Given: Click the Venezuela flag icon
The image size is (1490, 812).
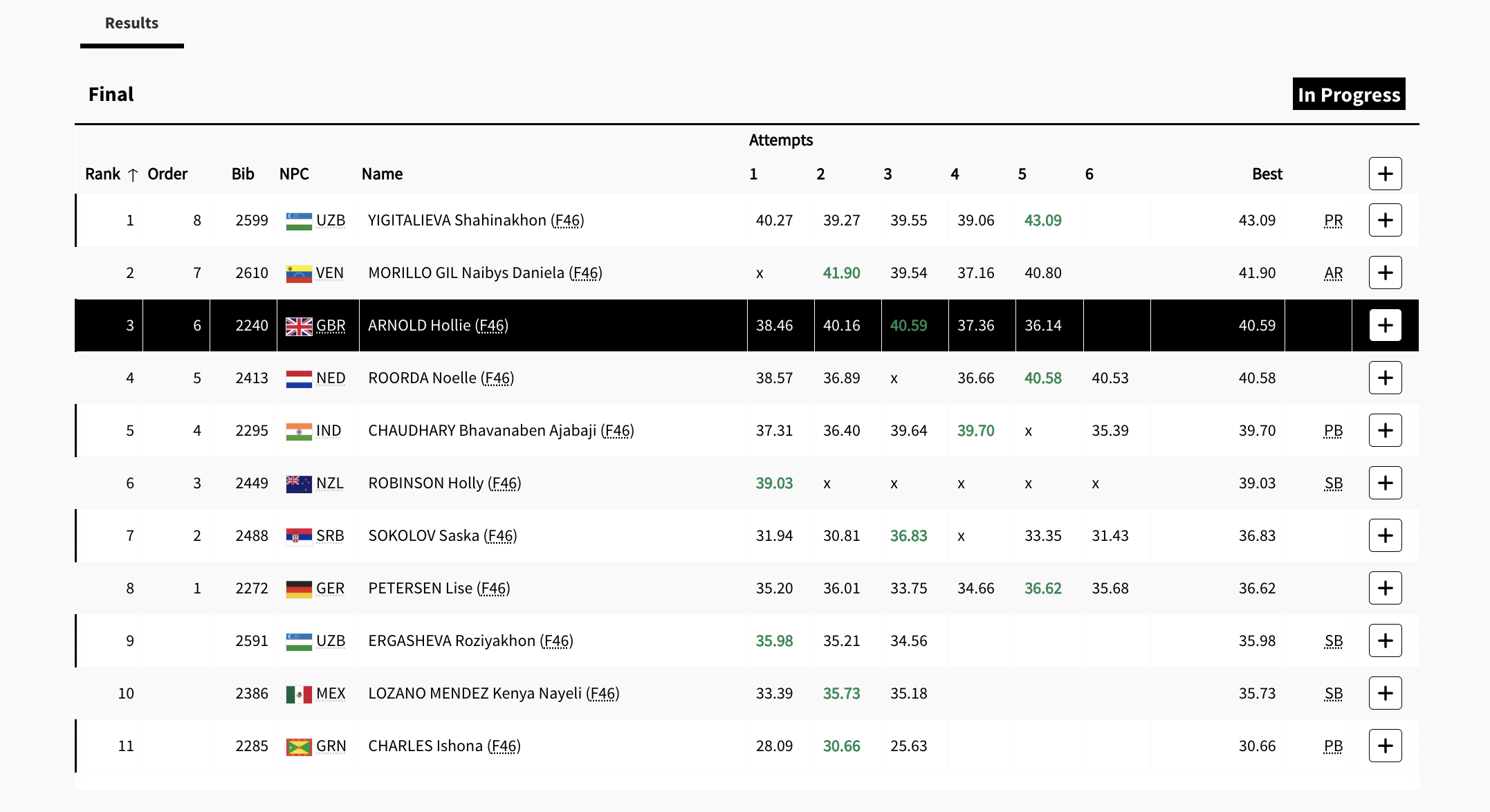Looking at the screenshot, I should point(299,273).
